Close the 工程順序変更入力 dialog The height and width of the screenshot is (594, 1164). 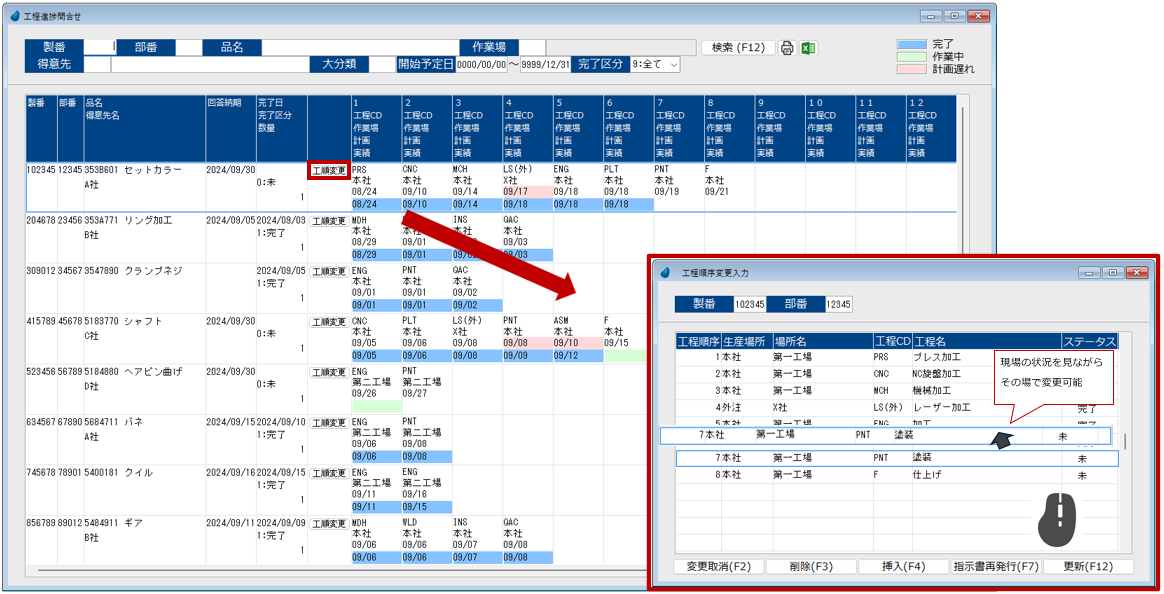pos(1136,272)
